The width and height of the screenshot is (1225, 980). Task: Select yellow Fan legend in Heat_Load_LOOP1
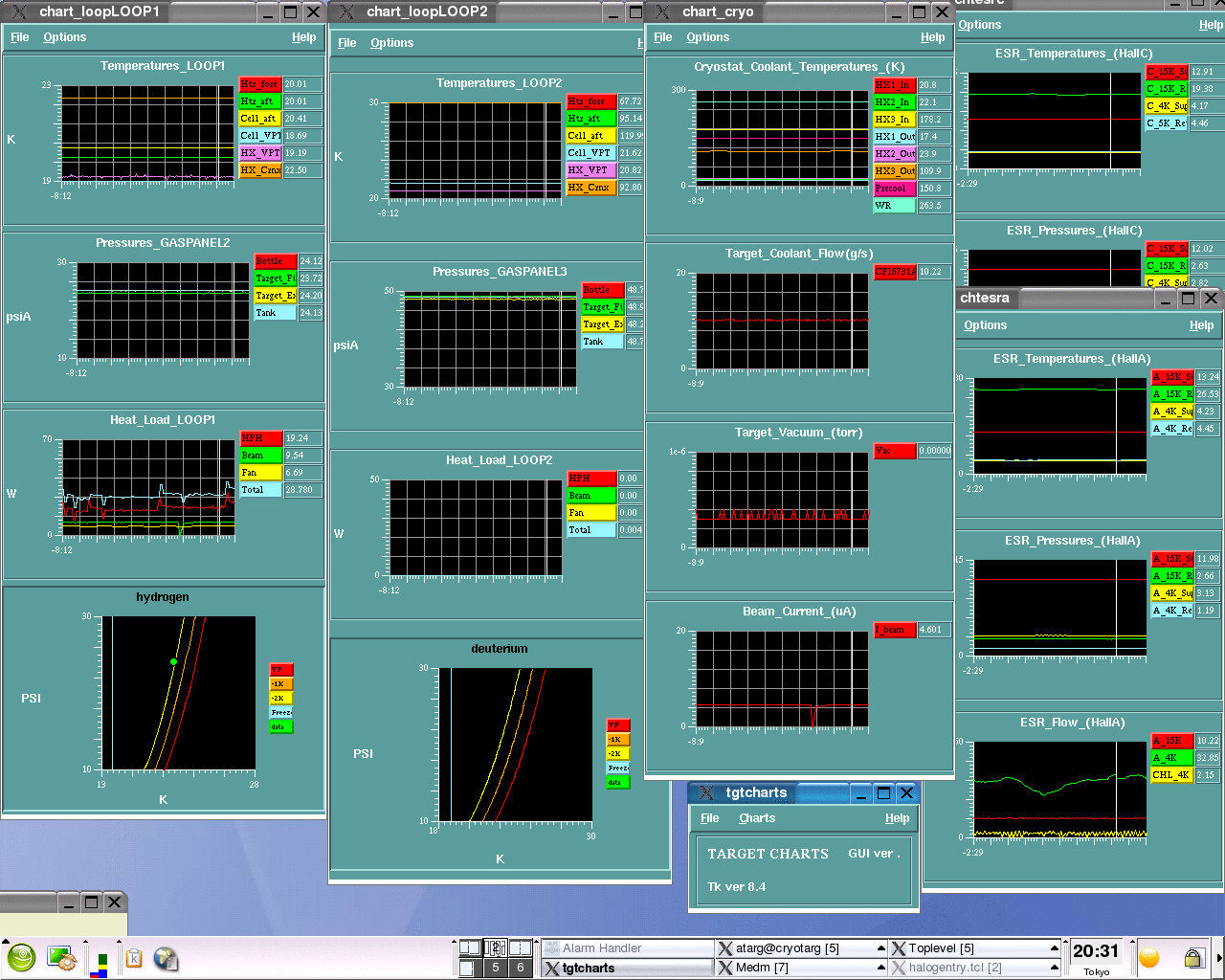click(260, 473)
